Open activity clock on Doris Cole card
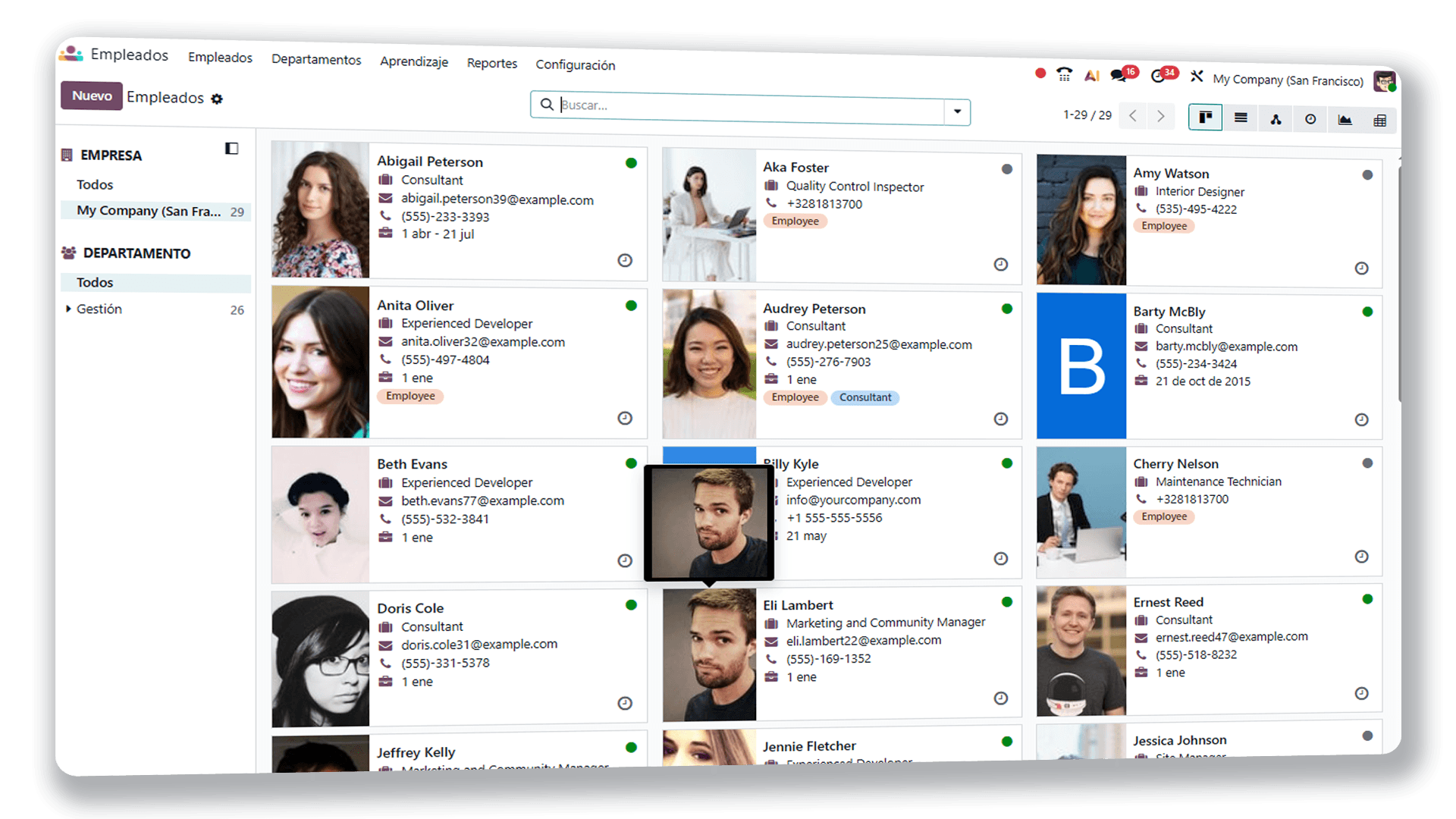Viewport: 1456px width, 819px height. (625, 703)
